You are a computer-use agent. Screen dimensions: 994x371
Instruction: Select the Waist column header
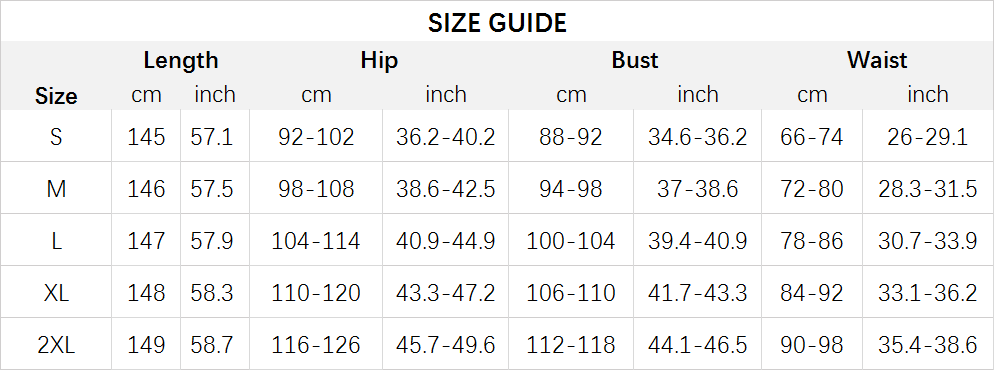[877, 60]
